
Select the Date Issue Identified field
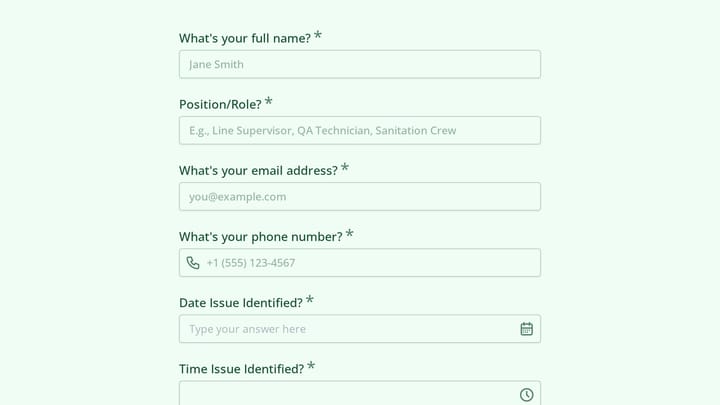(360, 329)
